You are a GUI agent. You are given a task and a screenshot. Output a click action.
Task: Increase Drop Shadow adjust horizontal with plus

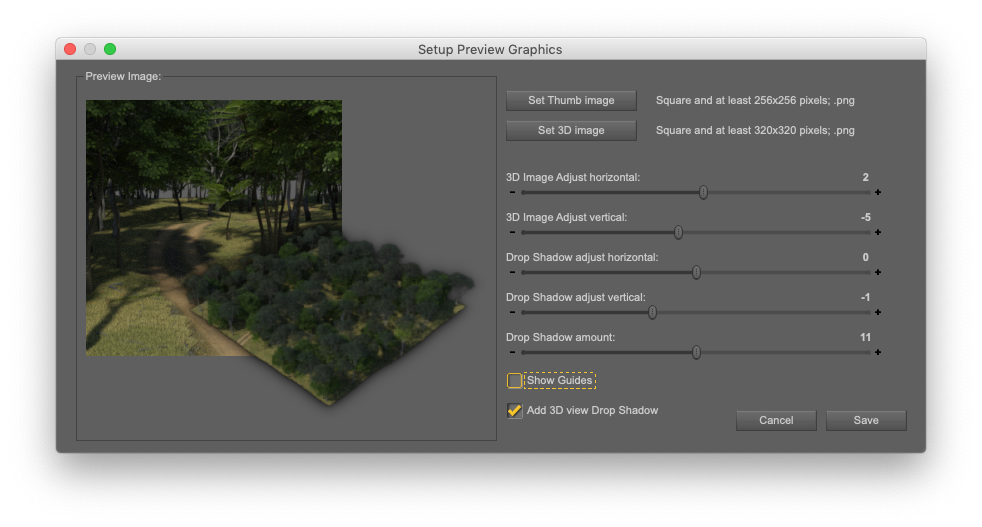click(878, 273)
